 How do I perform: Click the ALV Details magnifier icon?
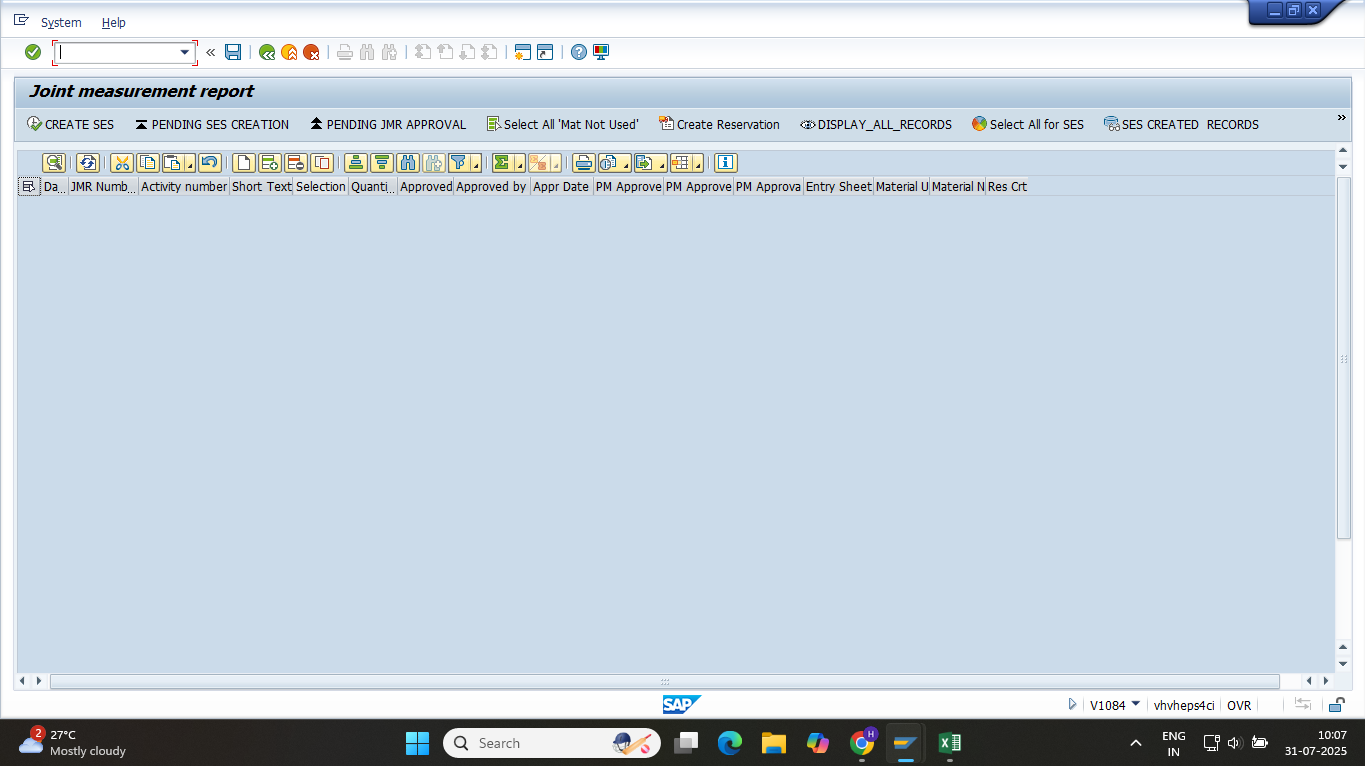54,163
